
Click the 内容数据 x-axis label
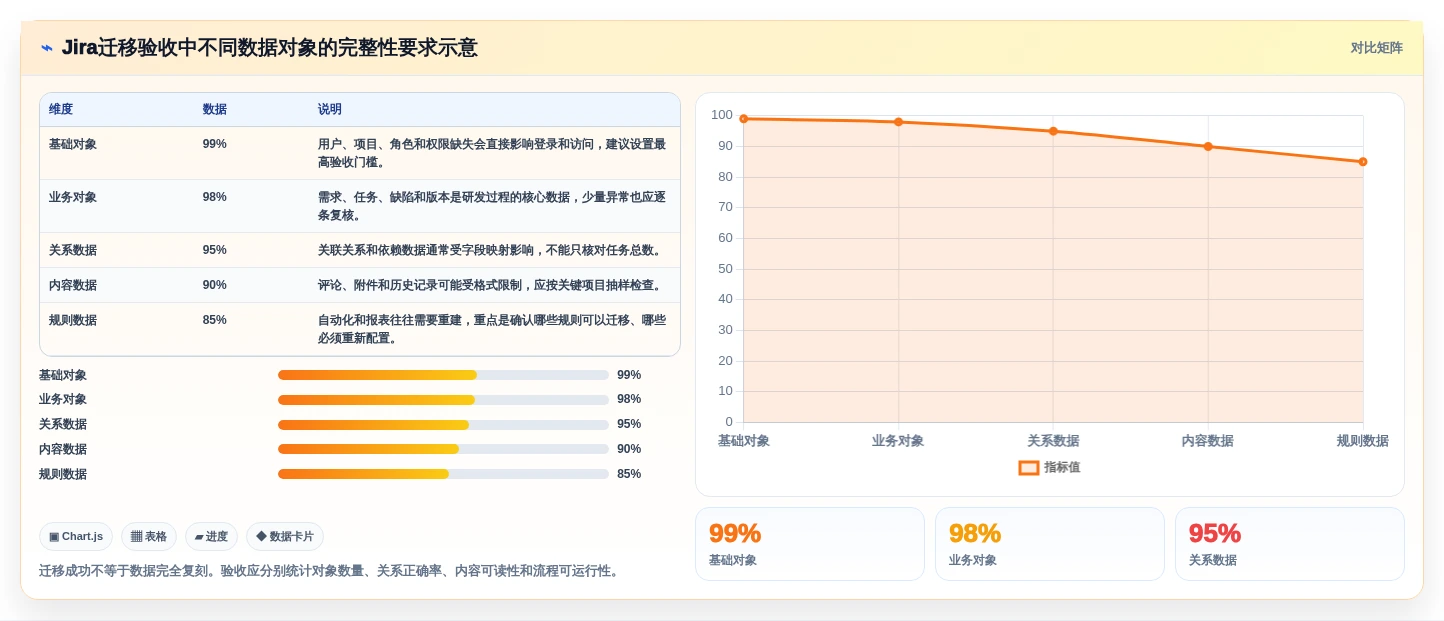[x=1208, y=441]
